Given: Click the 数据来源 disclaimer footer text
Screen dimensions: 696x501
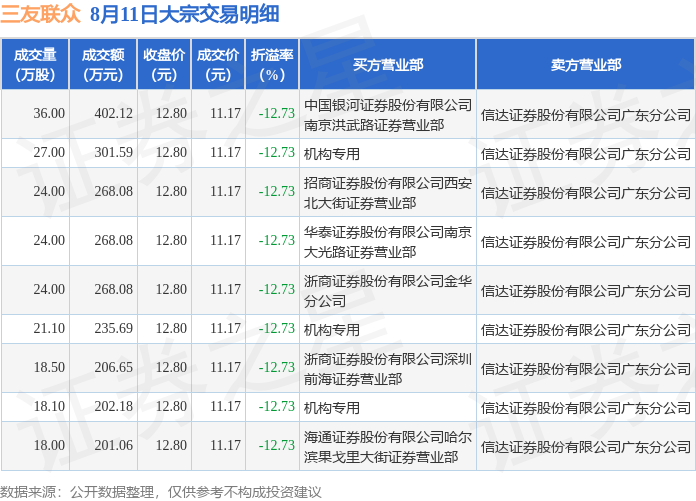Looking at the screenshot, I should (161, 492).
